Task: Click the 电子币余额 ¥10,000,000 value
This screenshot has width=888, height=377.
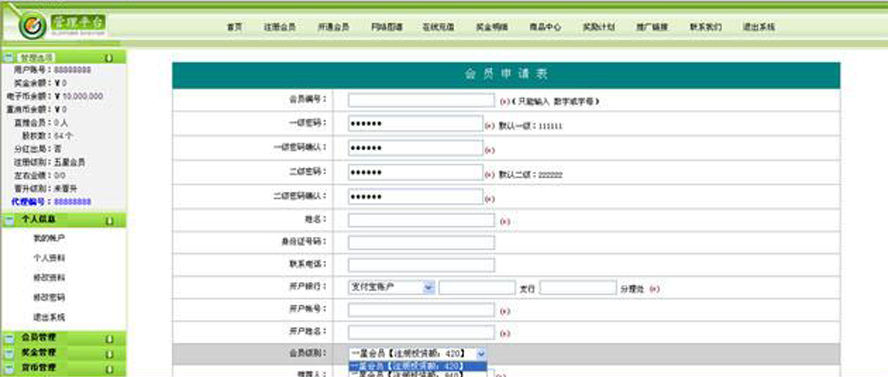Action: (79, 97)
